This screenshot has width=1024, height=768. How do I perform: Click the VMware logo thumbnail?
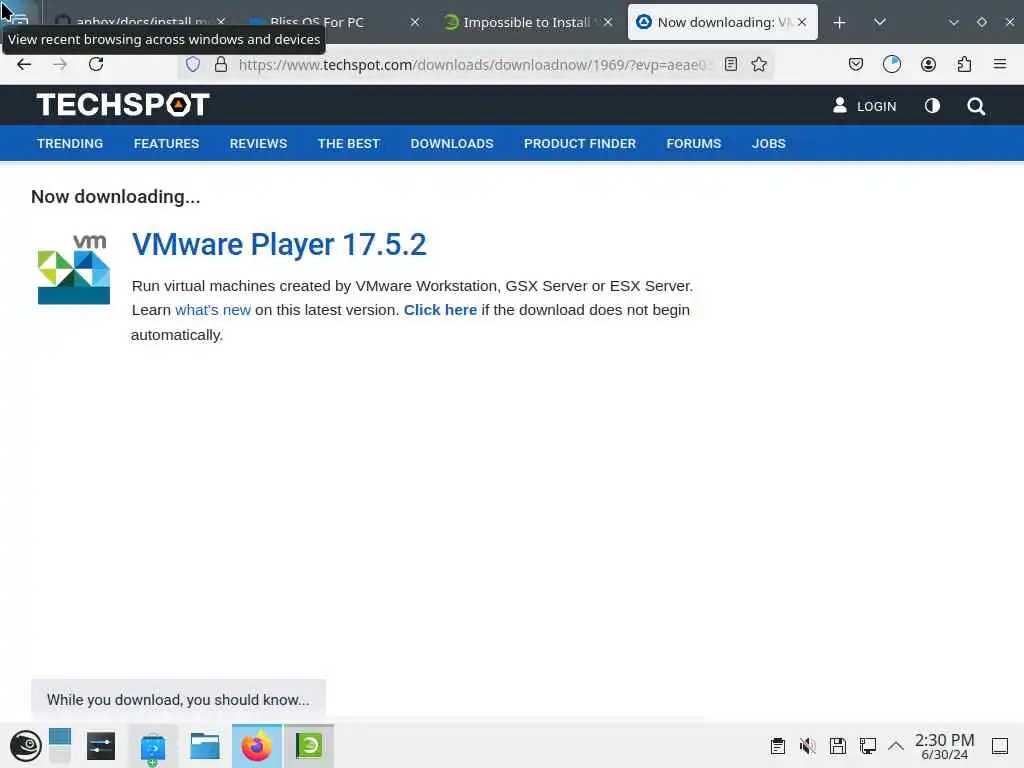click(74, 269)
